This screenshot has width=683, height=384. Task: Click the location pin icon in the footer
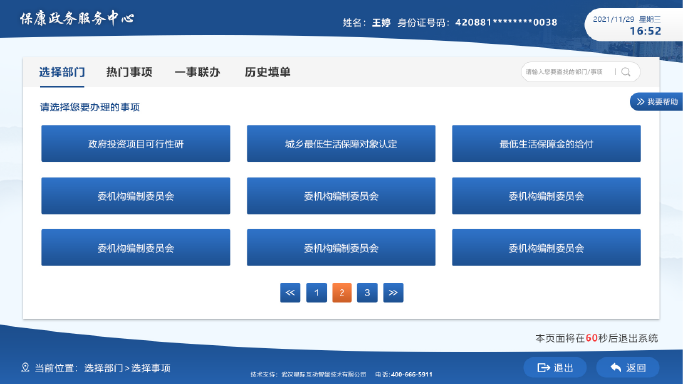[x=25, y=367]
